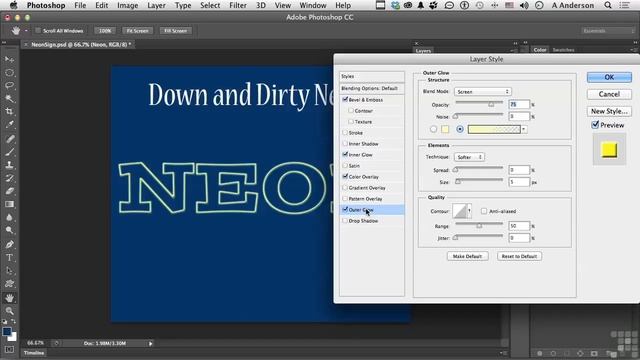The width and height of the screenshot is (640, 360).
Task: Click the foreground color swatch
Action: tap(7, 331)
